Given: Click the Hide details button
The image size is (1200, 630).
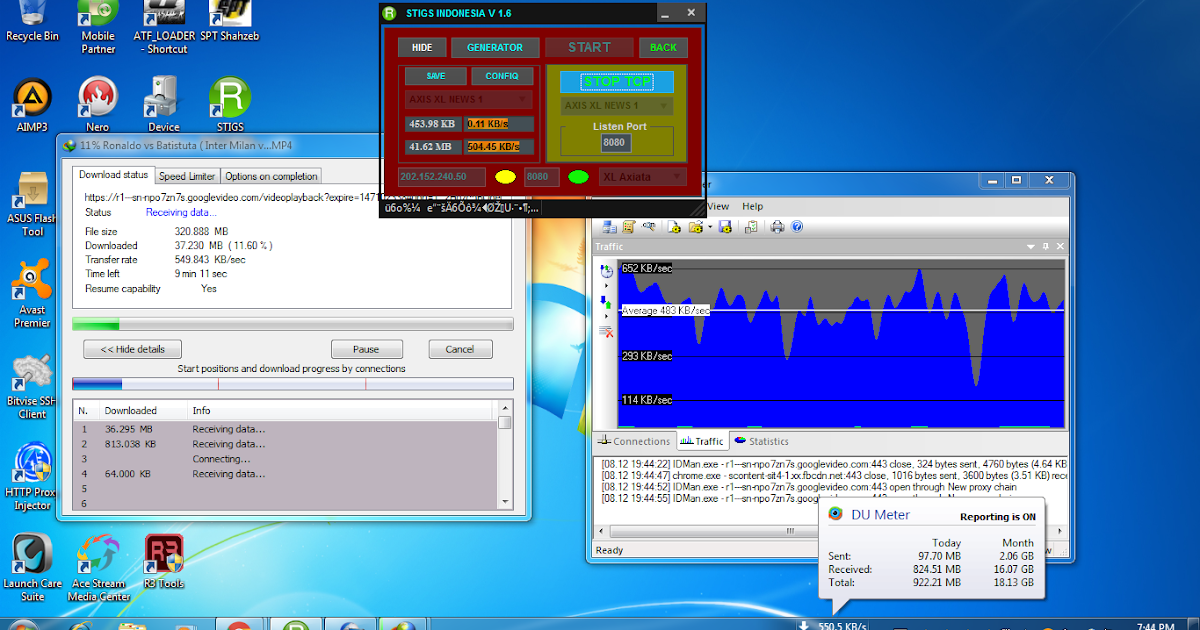Looking at the screenshot, I should click(132, 349).
